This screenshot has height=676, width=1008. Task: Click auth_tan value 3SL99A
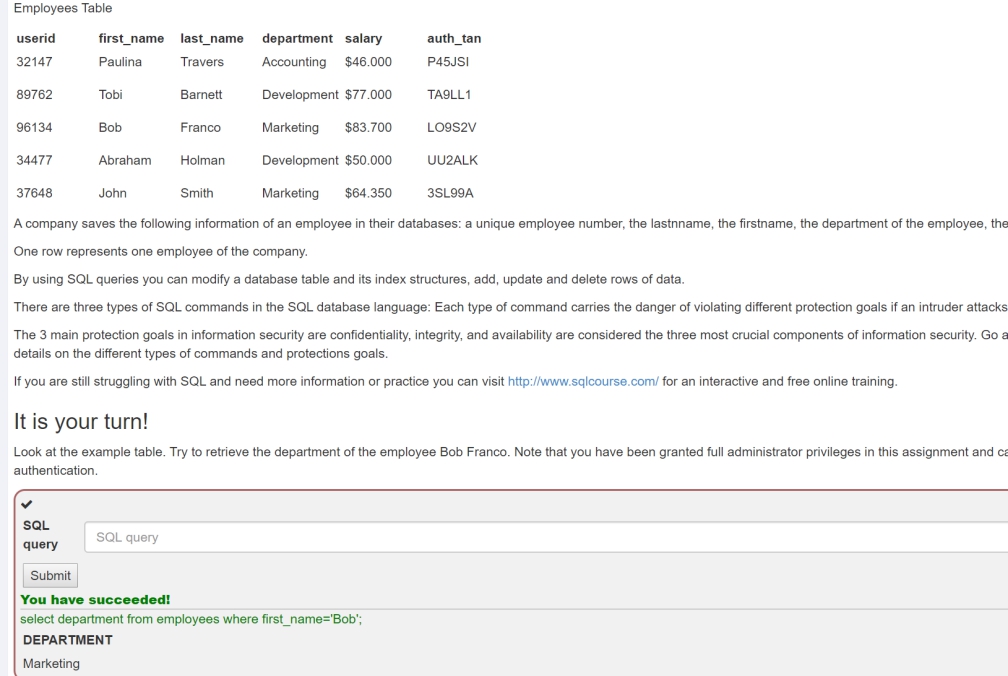coord(450,193)
